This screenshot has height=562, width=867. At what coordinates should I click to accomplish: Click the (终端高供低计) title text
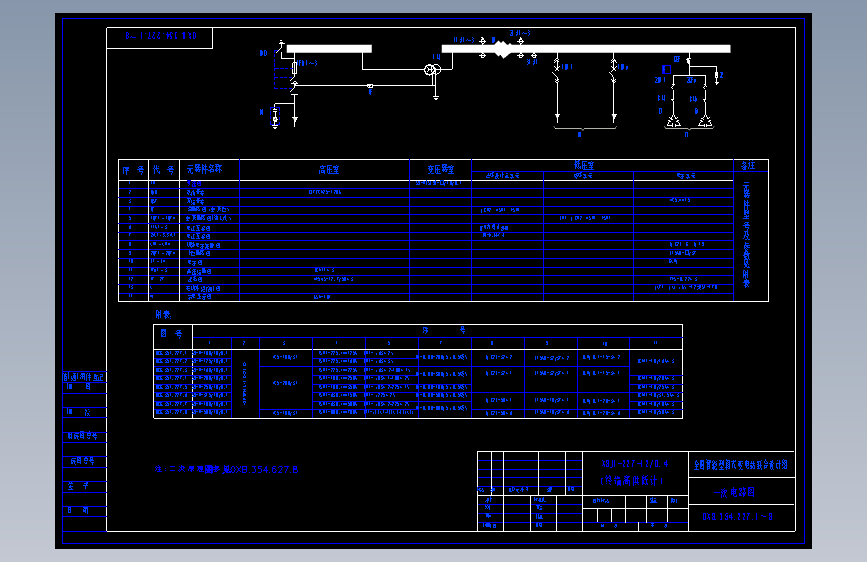pos(631,481)
